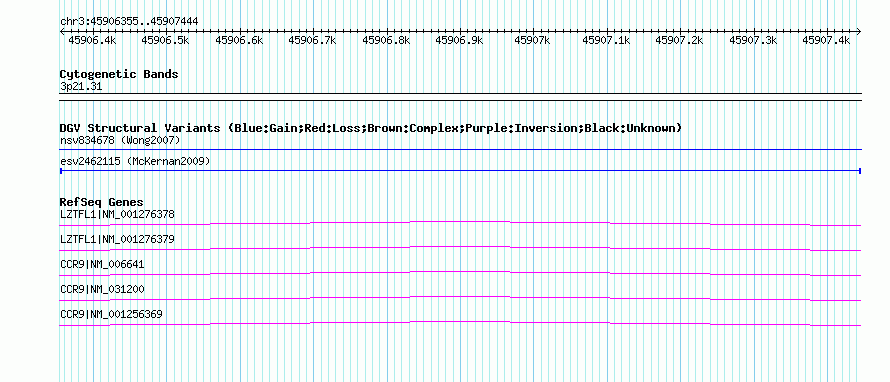Image resolution: width=890 pixels, height=382 pixels.
Task: Open variant esv2462115 (McKernan2009)
Action: coord(135,162)
